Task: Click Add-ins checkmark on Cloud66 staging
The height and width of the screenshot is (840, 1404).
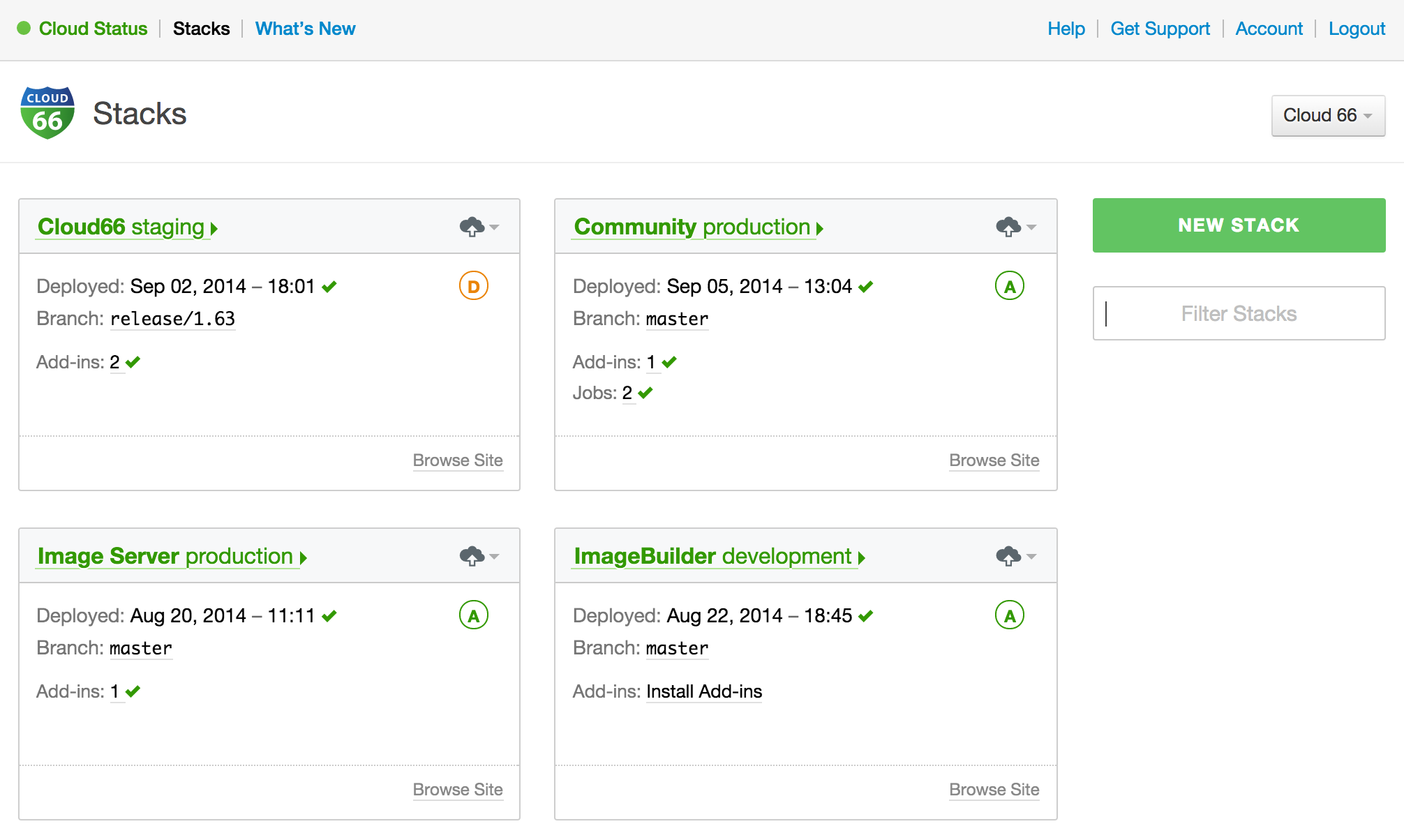Action: point(133,361)
